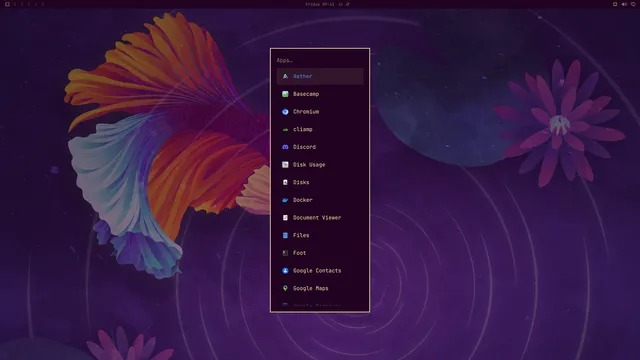Click the Basecamp app icon
640x360 pixels.
285,94
